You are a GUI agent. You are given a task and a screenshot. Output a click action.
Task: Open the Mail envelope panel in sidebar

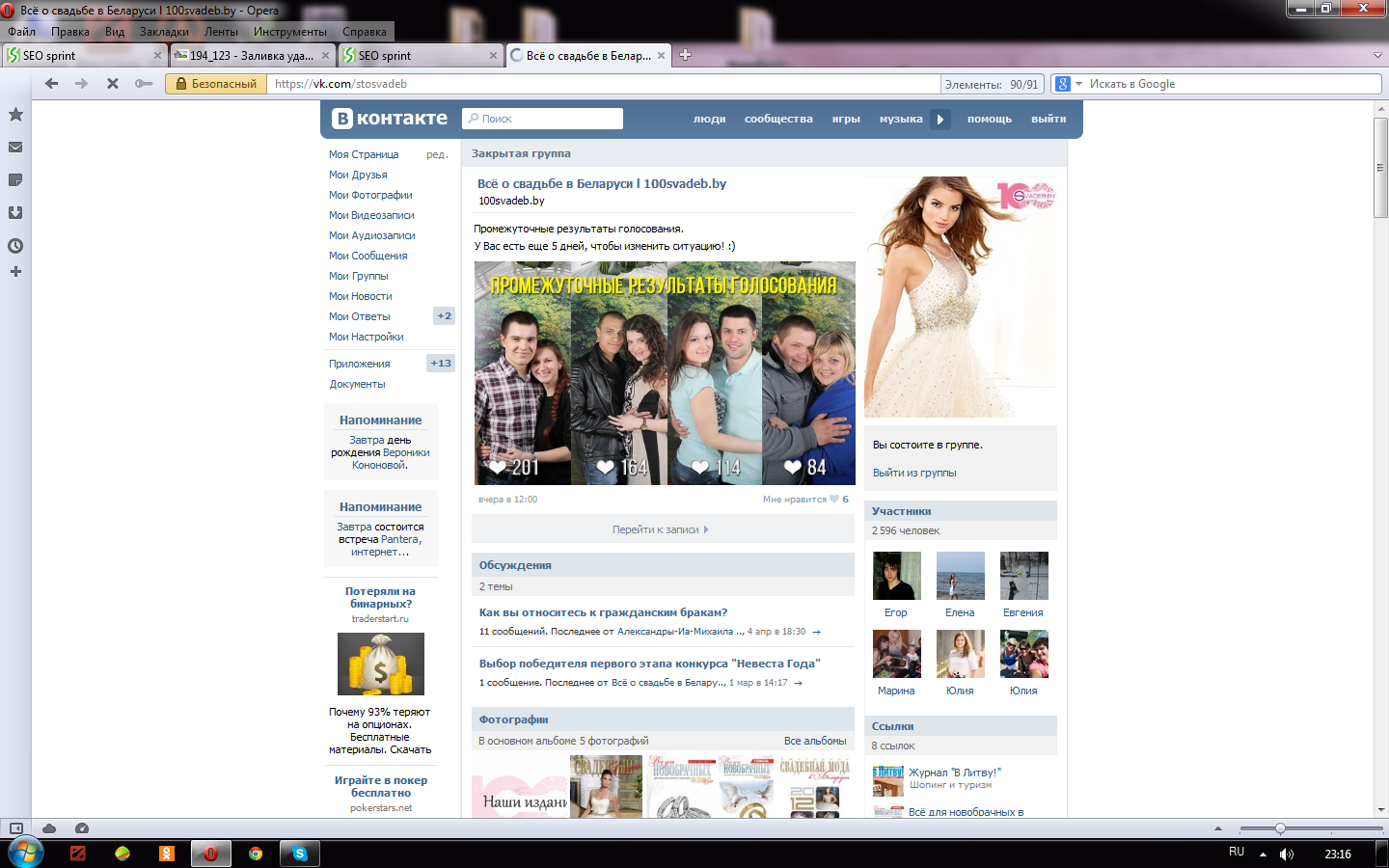point(15,148)
